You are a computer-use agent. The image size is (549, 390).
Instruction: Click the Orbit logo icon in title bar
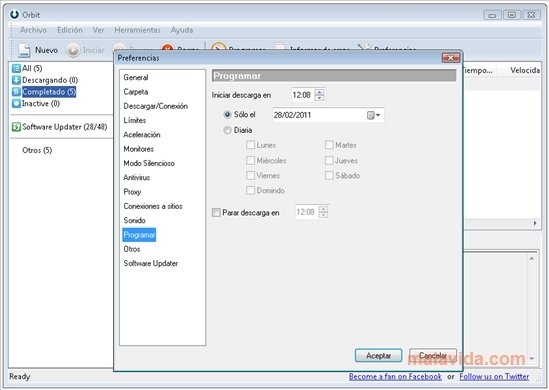pos(14,14)
